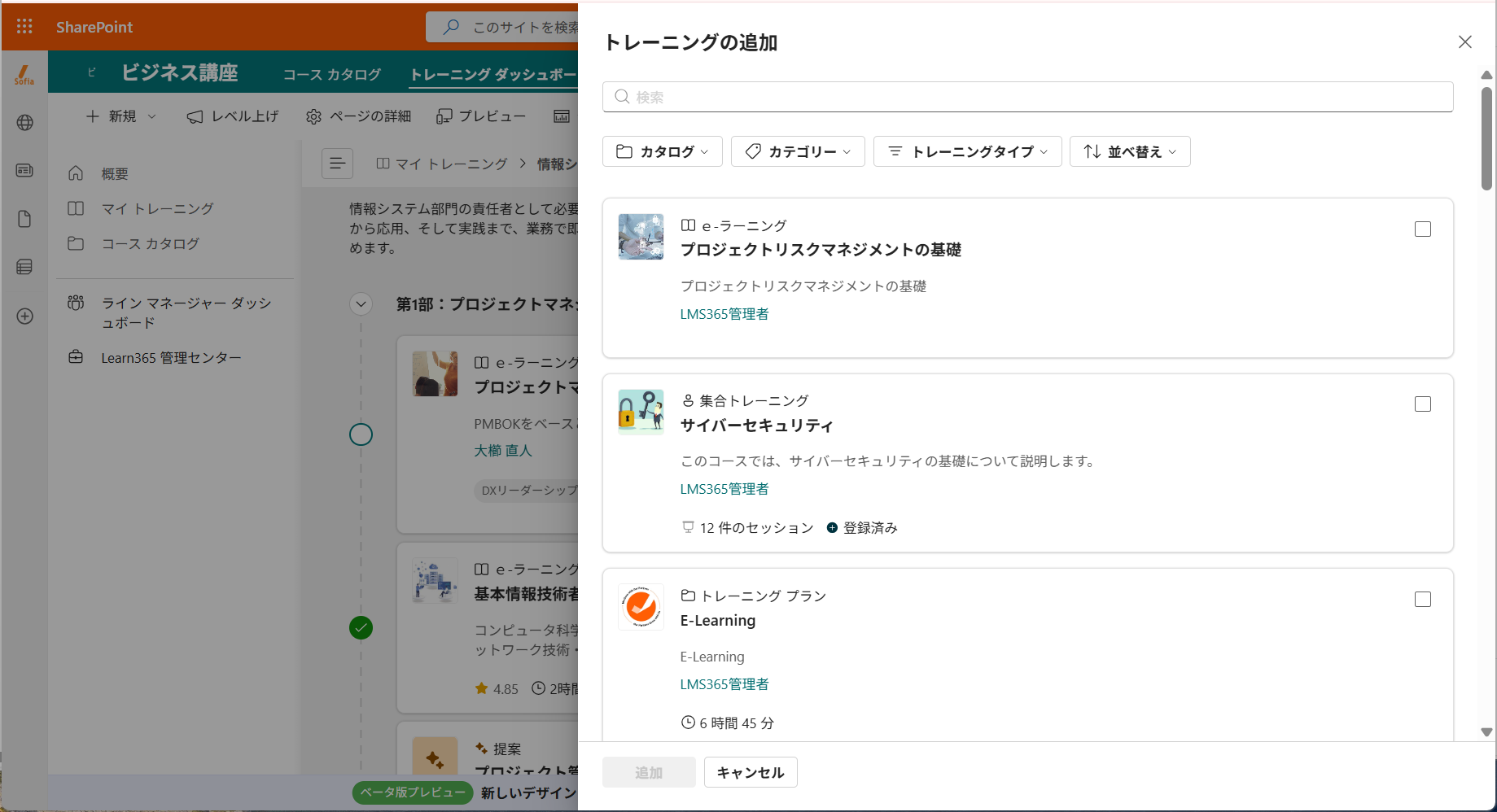
Task: Click the 追加 button
Action: (x=649, y=772)
